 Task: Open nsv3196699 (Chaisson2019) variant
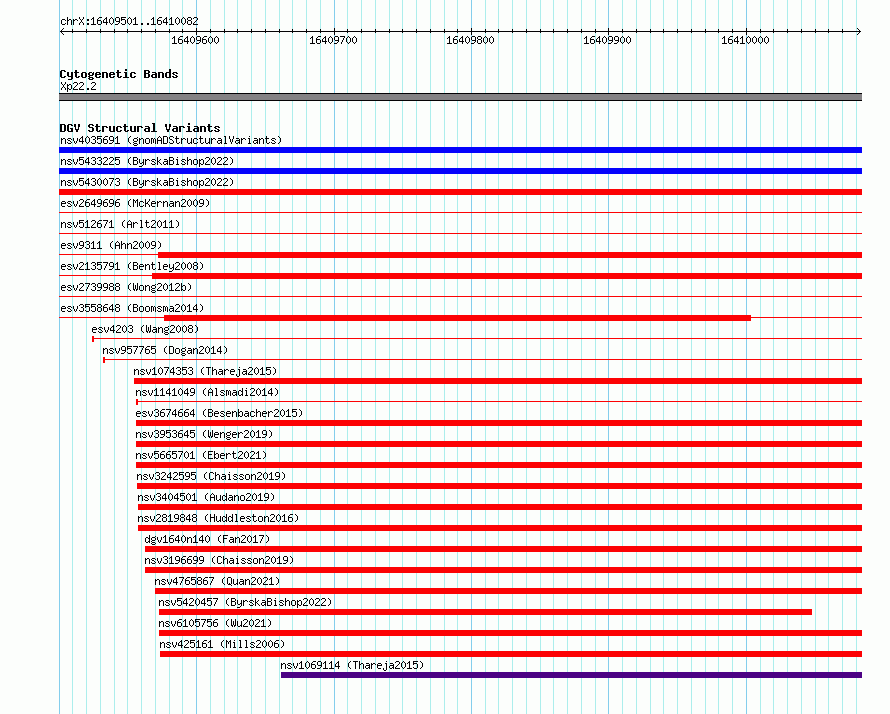tap(219, 560)
